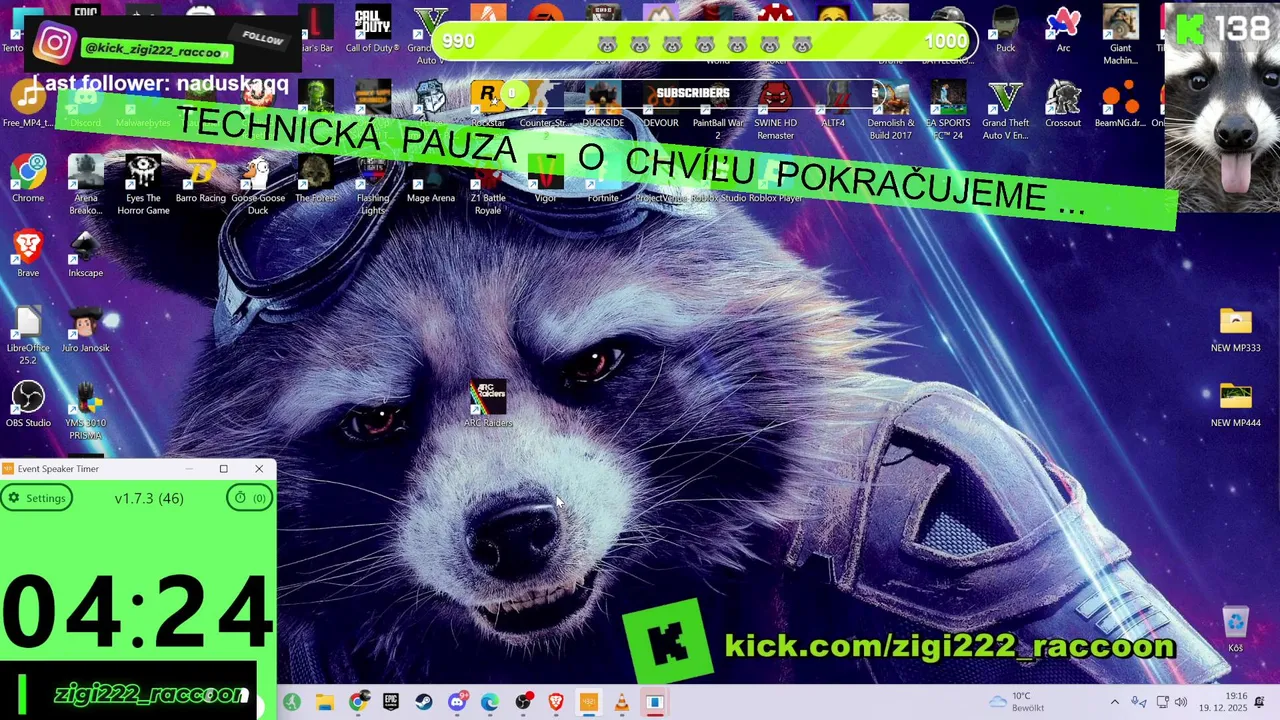Viewport: 1280px width, 720px height.
Task: Open the LibreOffice 25.2 desktop icon
Action: pos(28,334)
